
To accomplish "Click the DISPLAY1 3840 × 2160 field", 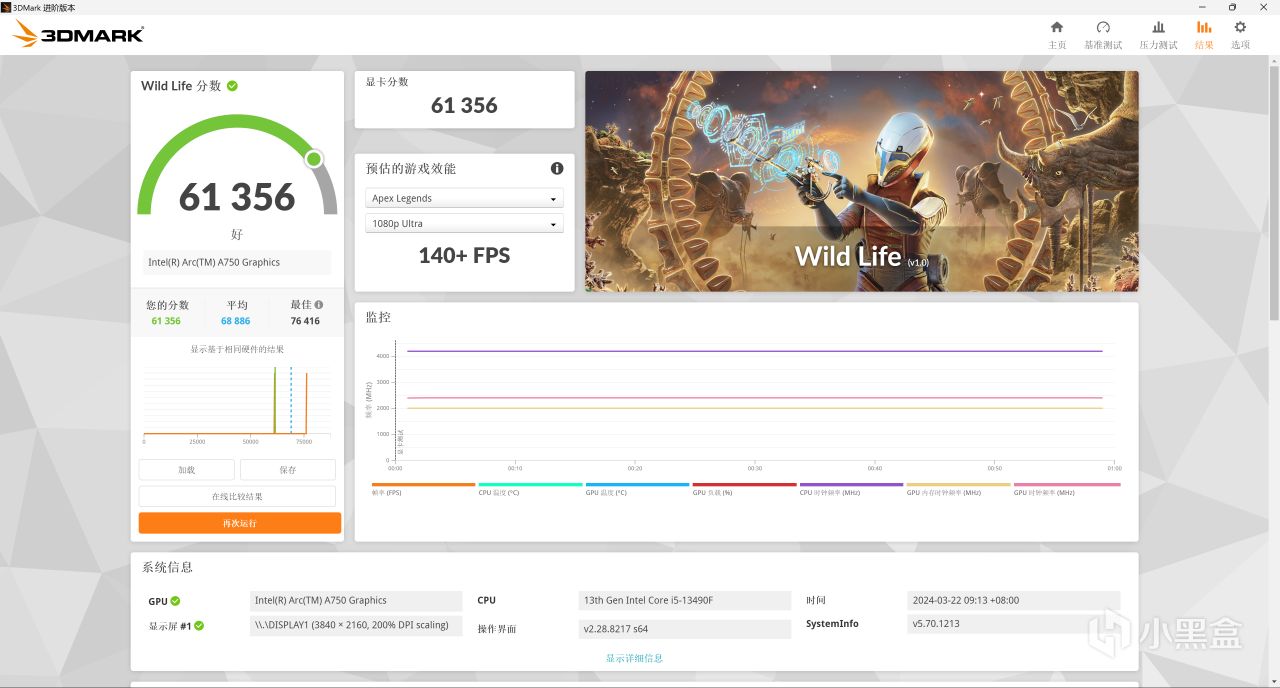I will point(356,625).
